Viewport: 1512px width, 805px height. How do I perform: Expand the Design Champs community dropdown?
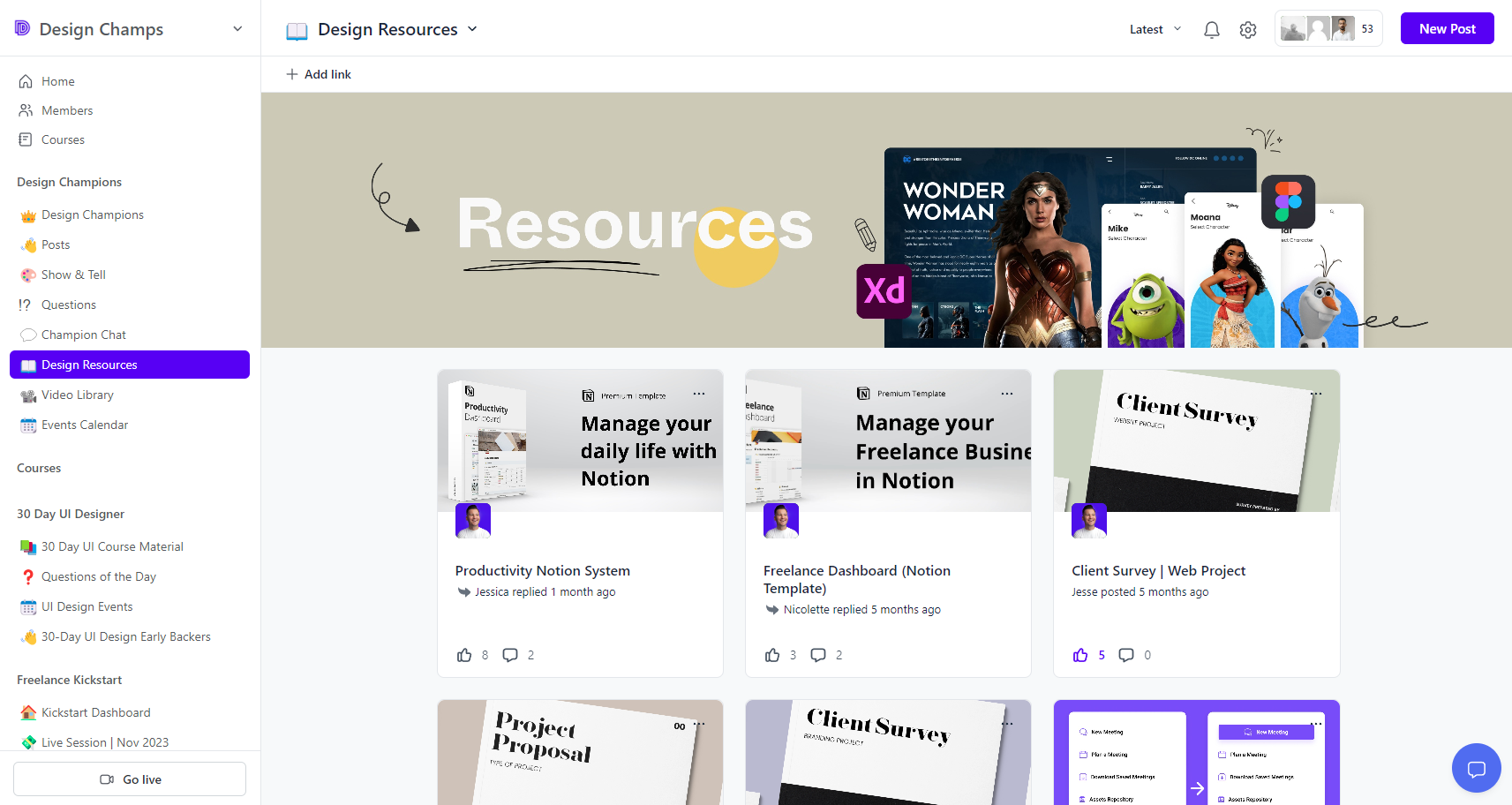(x=237, y=29)
